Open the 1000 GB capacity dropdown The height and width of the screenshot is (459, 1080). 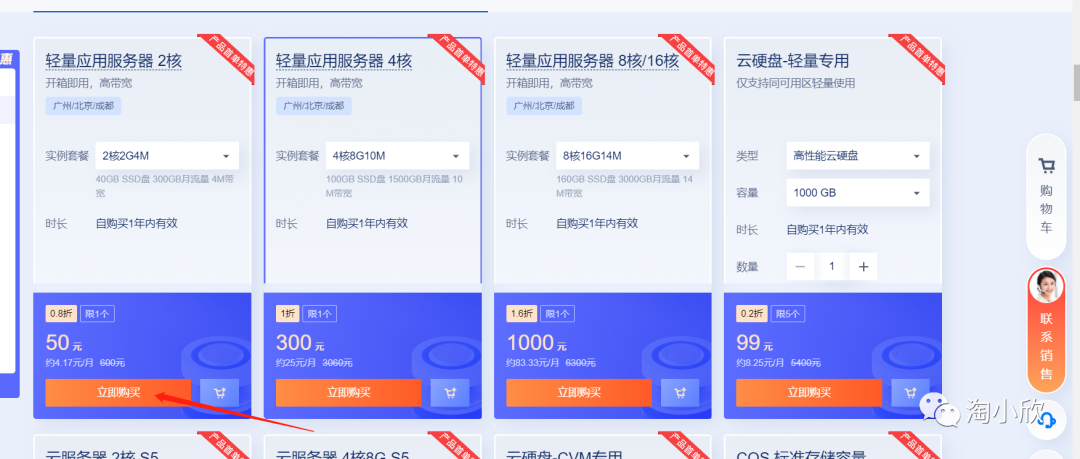click(x=858, y=192)
